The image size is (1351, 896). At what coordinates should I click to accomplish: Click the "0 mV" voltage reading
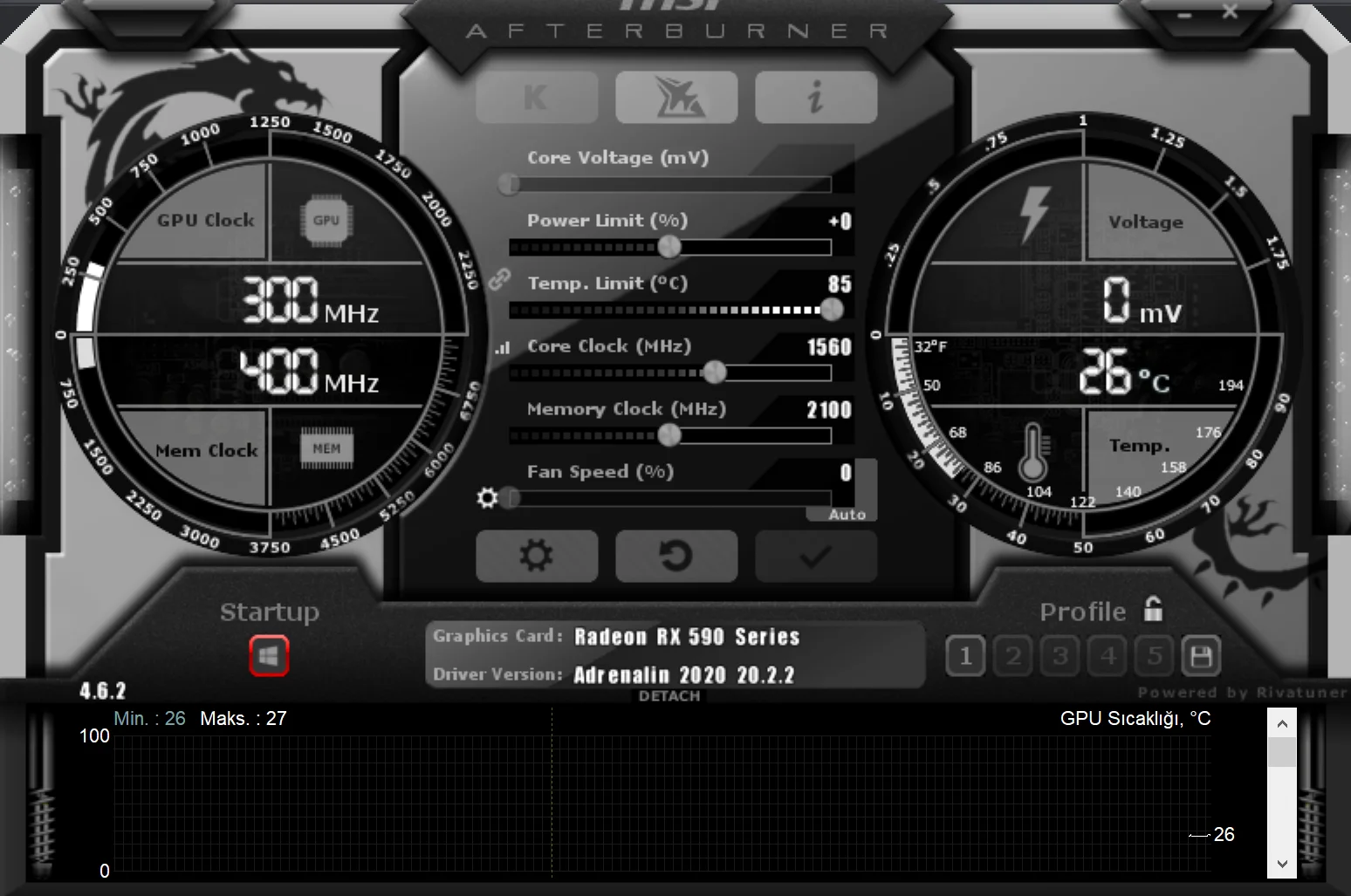(x=1142, y=300)
